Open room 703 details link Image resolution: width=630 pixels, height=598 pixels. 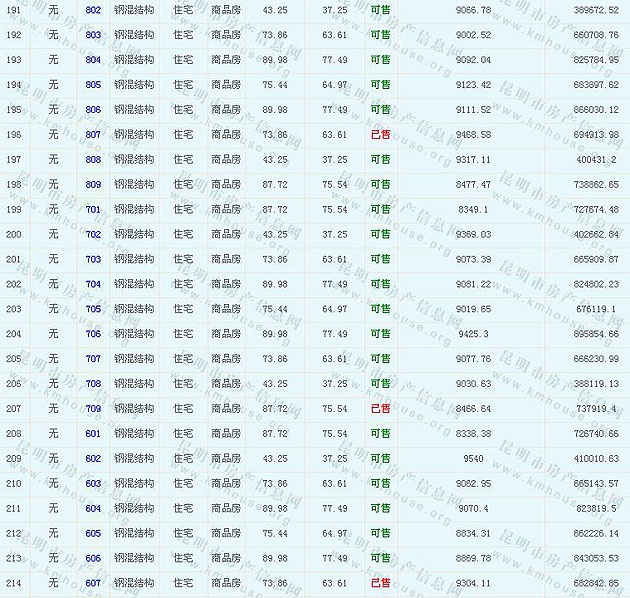(93, 259)
